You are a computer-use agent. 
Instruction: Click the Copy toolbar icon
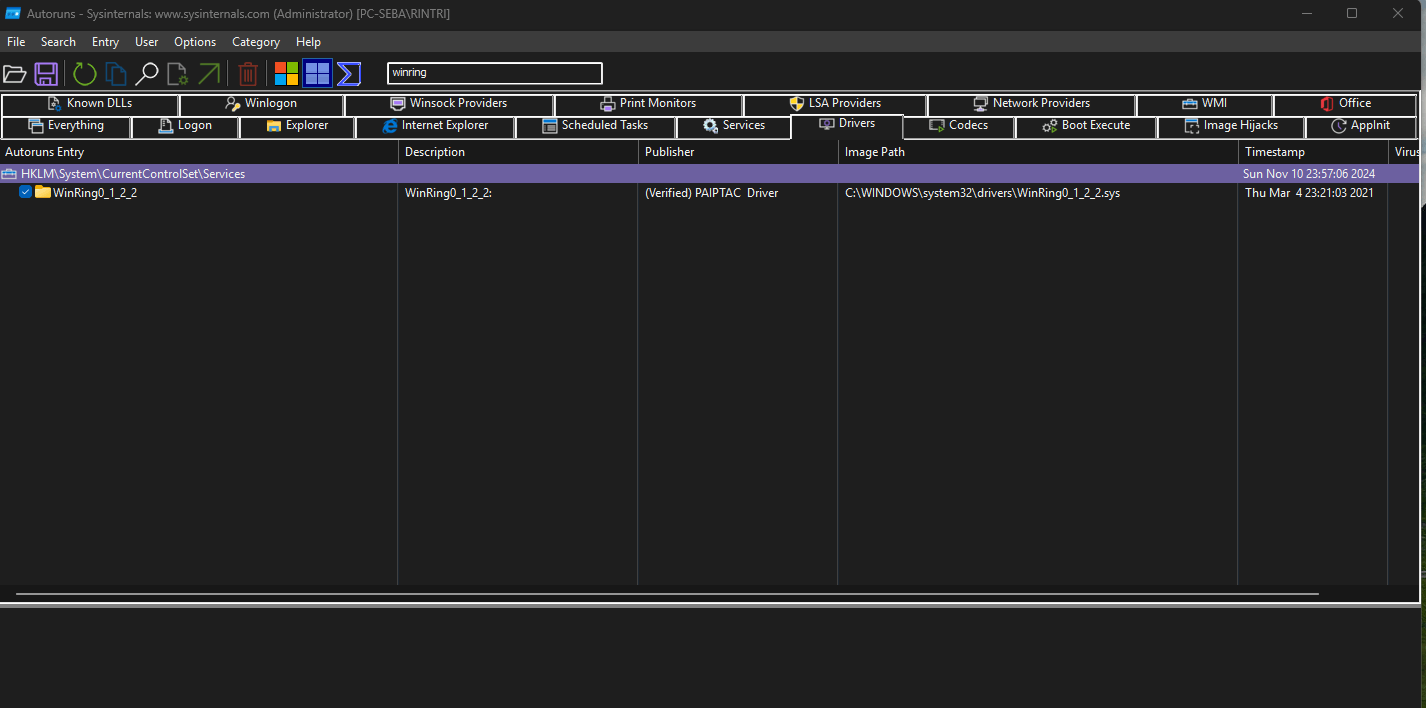pyautogui.click(x=116, y=74)
